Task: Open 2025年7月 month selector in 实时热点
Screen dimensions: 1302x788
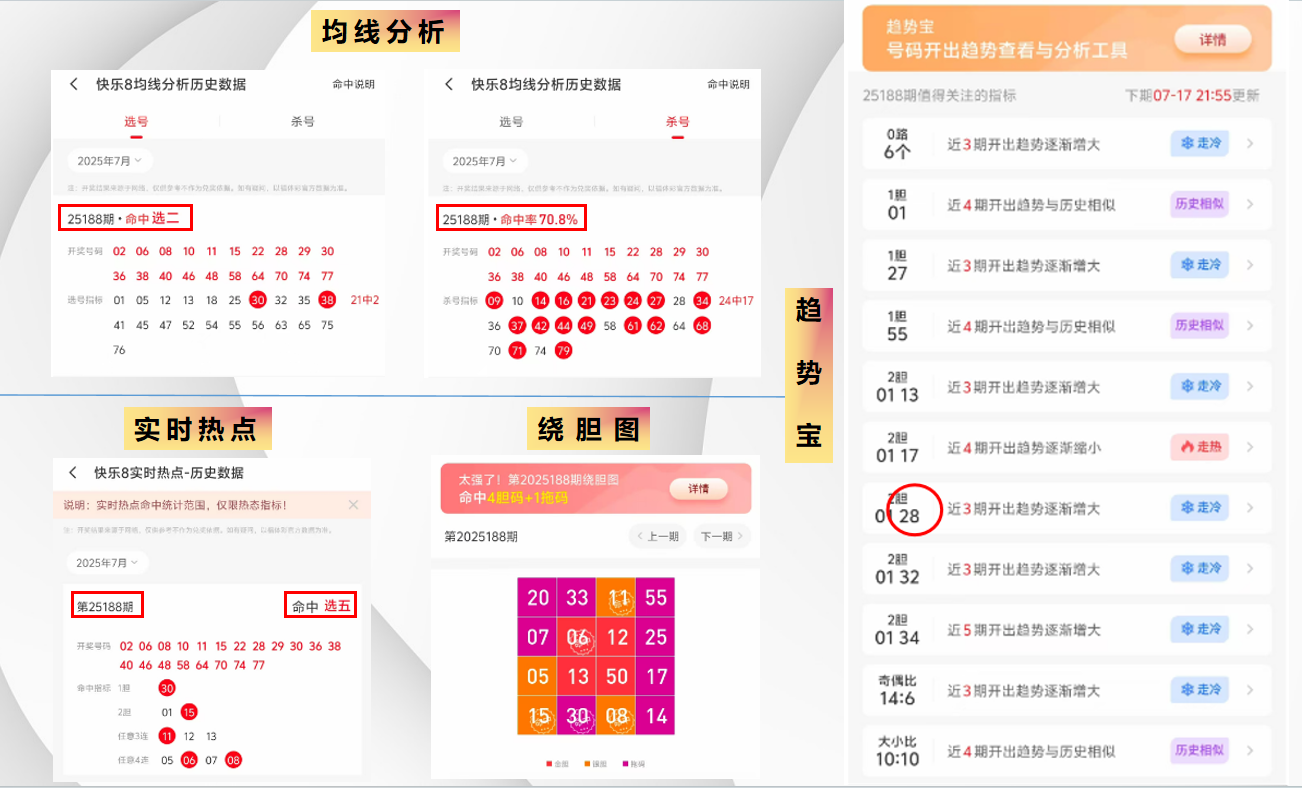Action: pos(108,563)
